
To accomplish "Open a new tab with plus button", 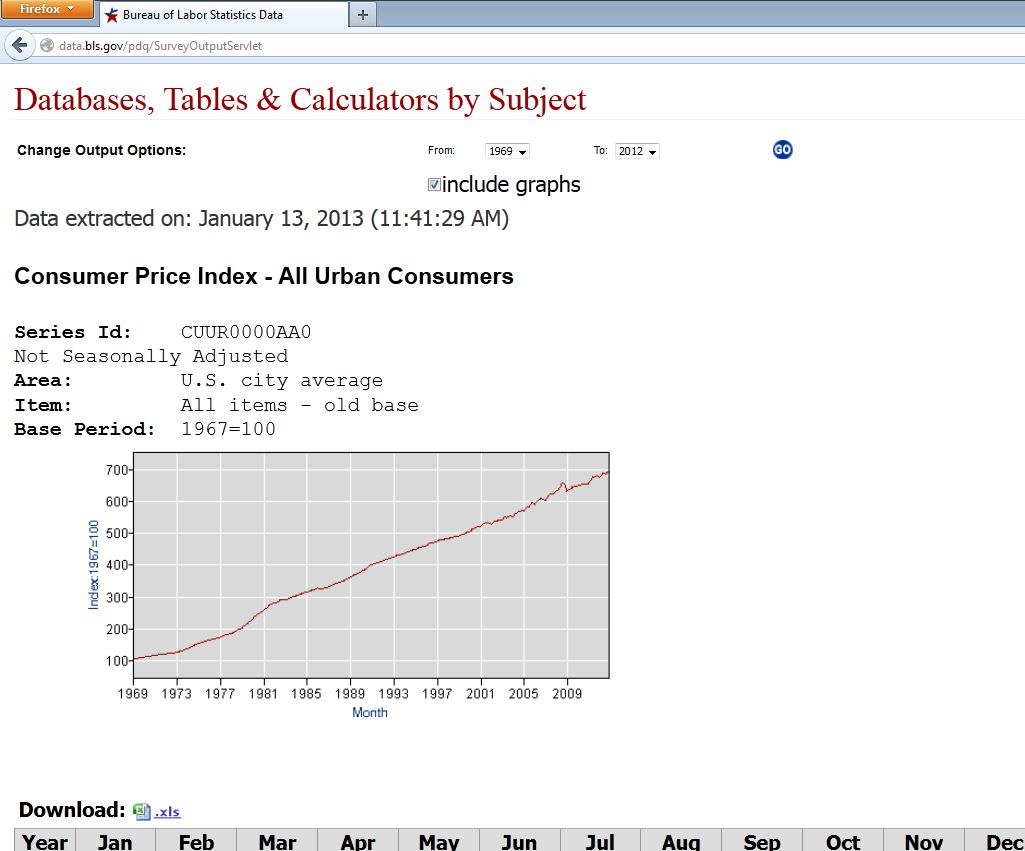I will coord(363,14).
